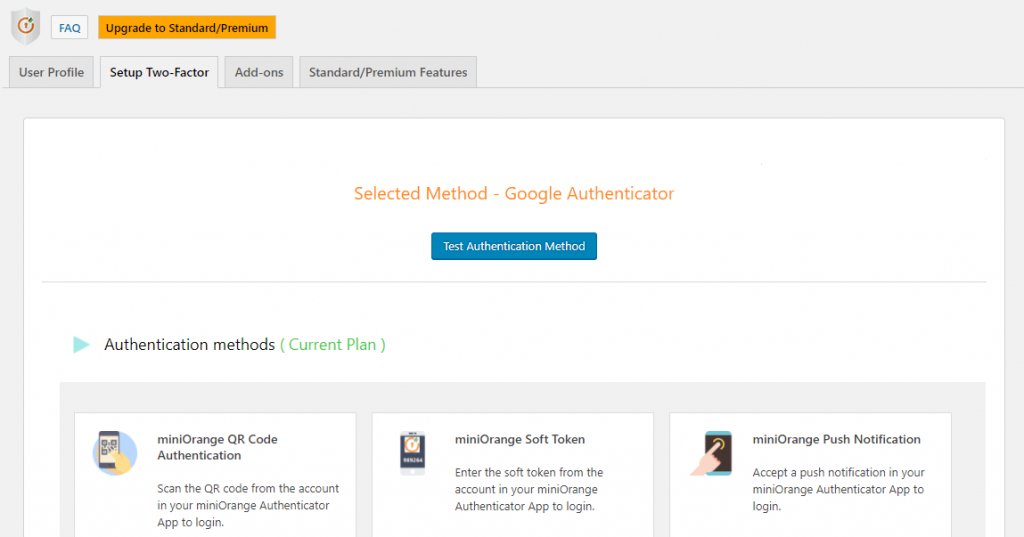Click the Scan the QR code description
The height and width of the screenshot is (537, 1024).
point(248,505)
